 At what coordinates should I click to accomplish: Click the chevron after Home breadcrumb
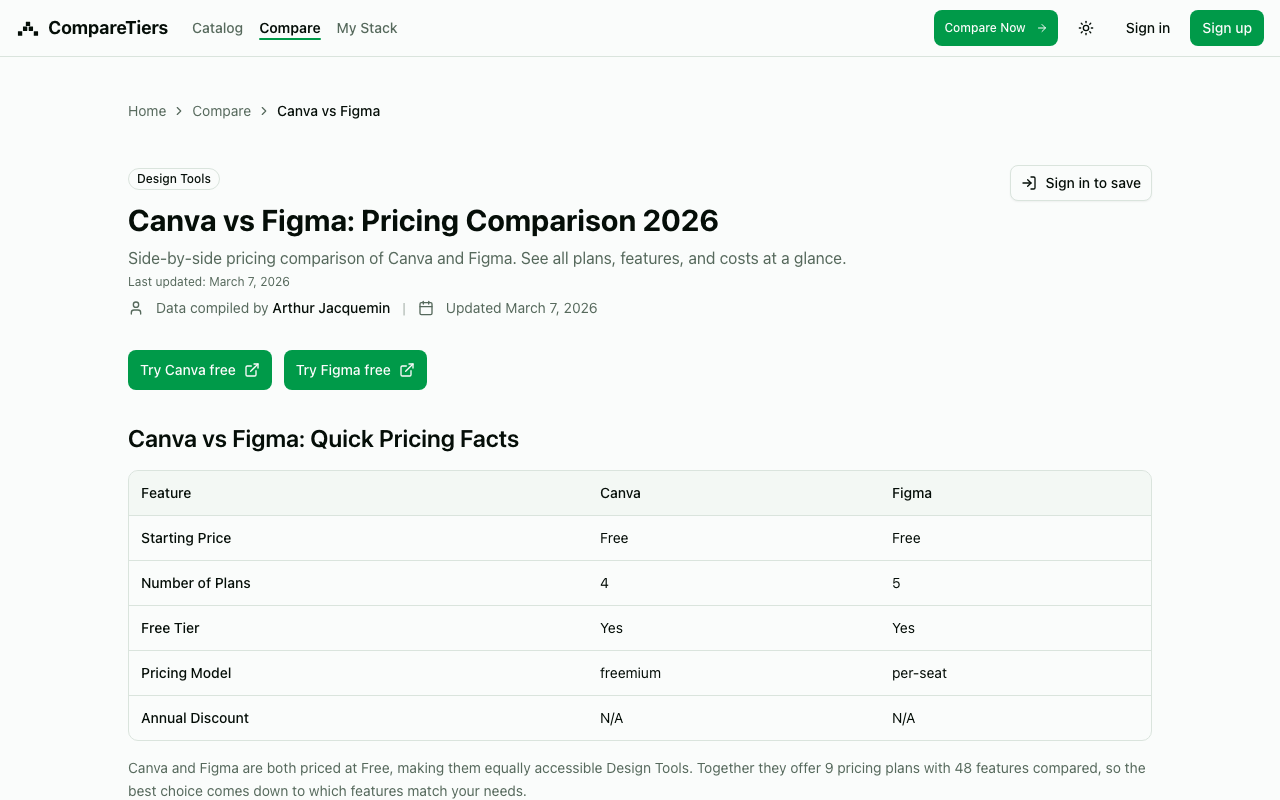tap(178, 111)
